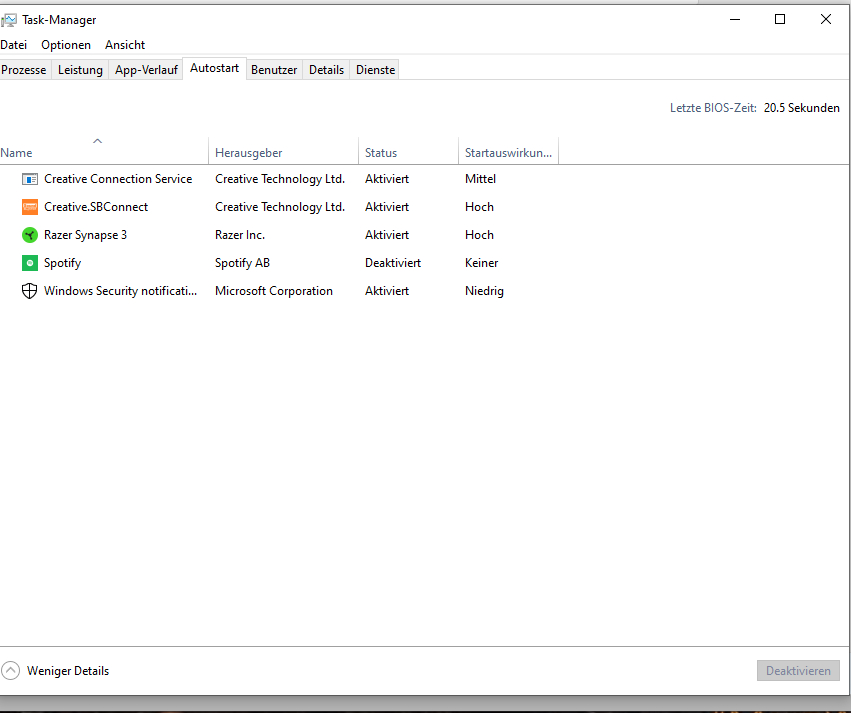851x713 pixels.
Task: Click the Aktiviert status of Windows Security
Action: [x=387, y=291]
